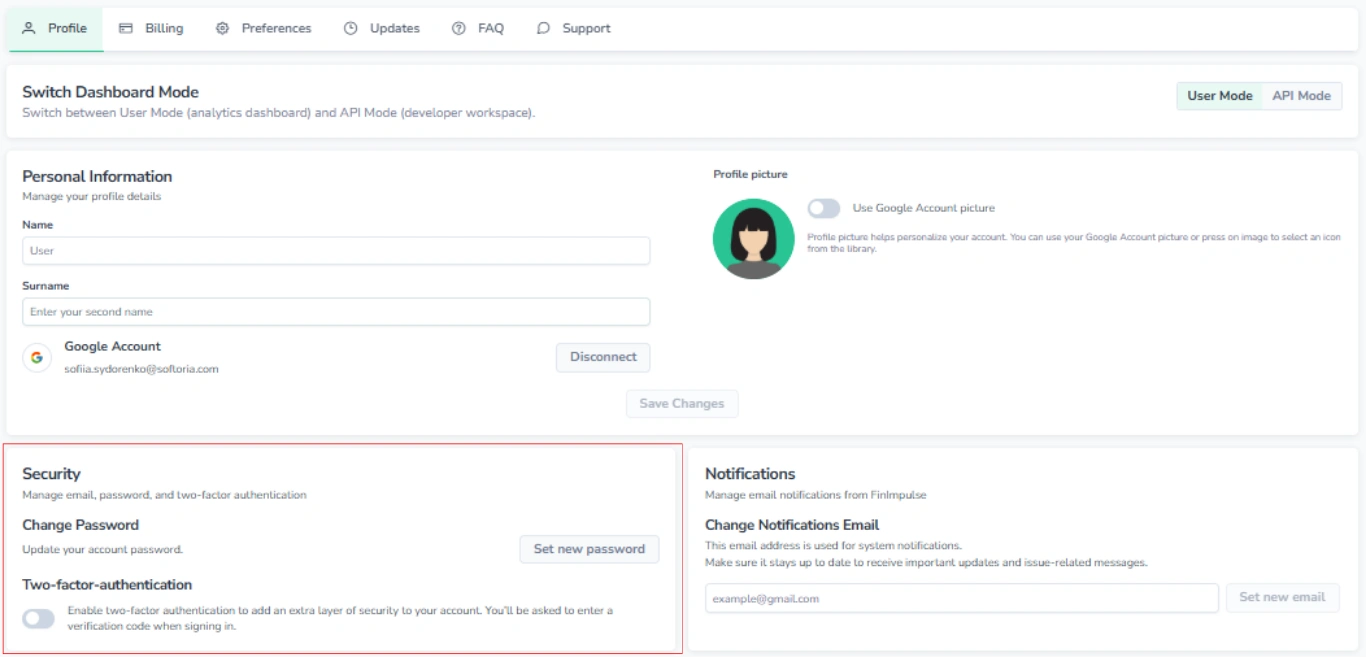Disconnect the Google Account
This screenshot has width=1366, height=658.
point(603,357)
